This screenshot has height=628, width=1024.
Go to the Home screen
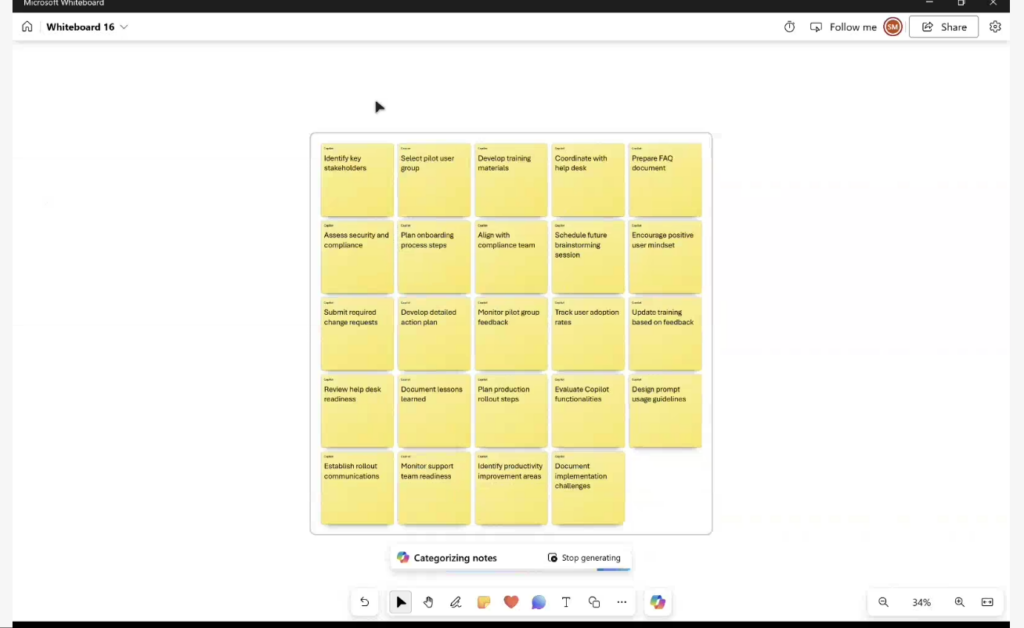coord(27,27)
